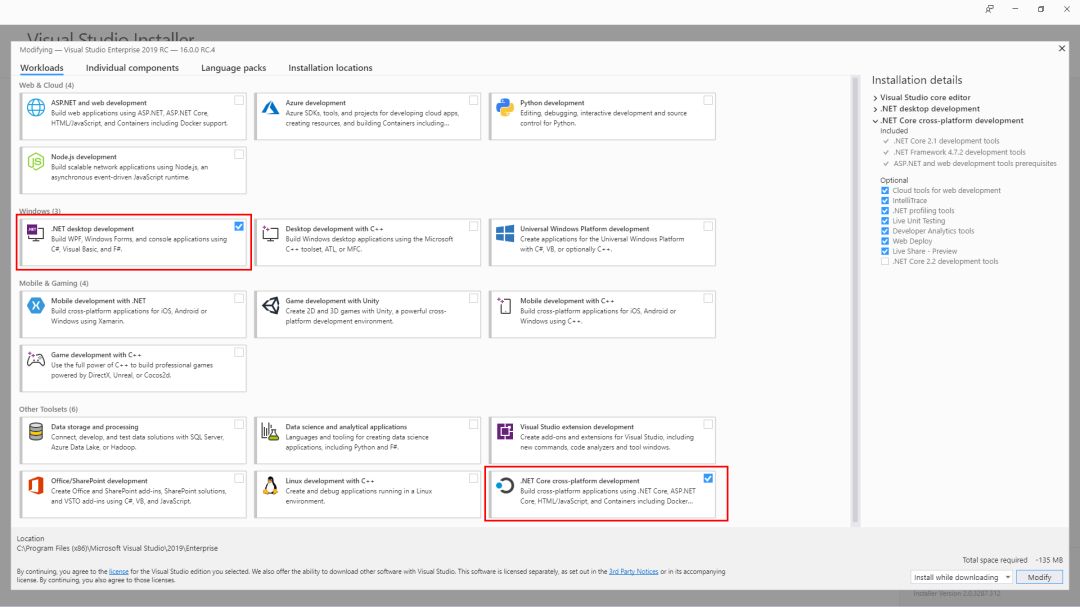Click the Python development icon
The width and height of the screenshot is (1080, 607).
pyautogui.click(x=505, y=107)
